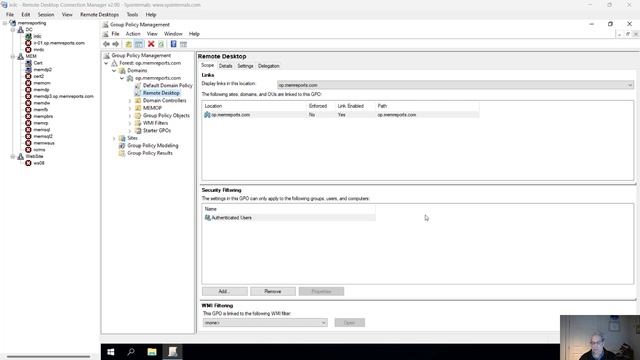The image size is (640, 360).
Task: Collapse the MEM group in RDCMan tree
Action: coord(13,56)
